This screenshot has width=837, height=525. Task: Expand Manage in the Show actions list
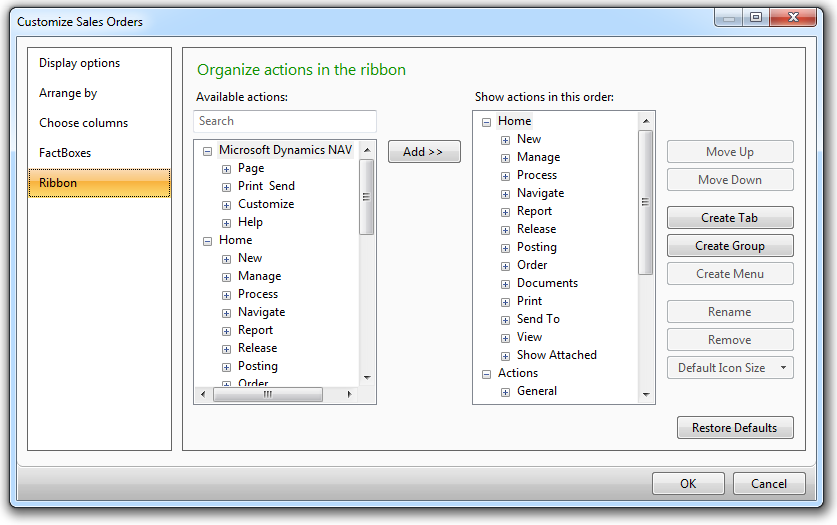[x=505, y=158]
